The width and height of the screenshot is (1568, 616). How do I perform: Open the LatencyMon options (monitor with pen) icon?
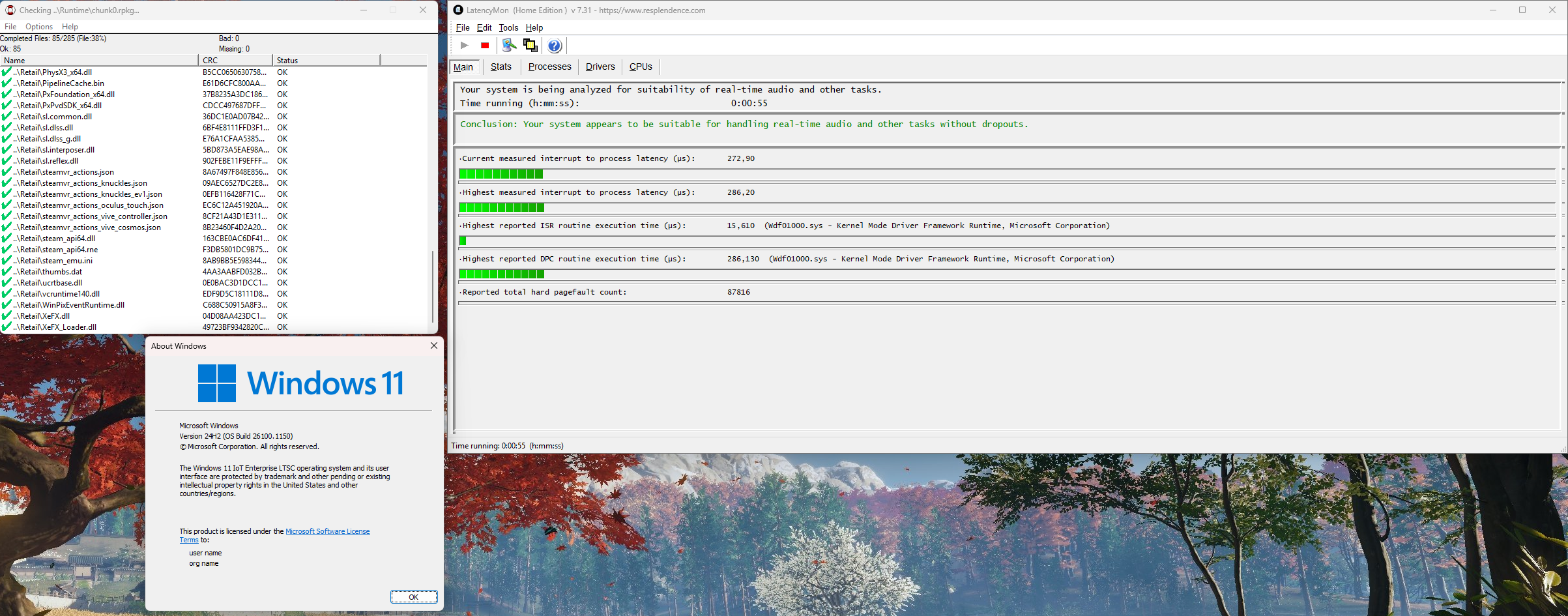(x=509, y=46)
